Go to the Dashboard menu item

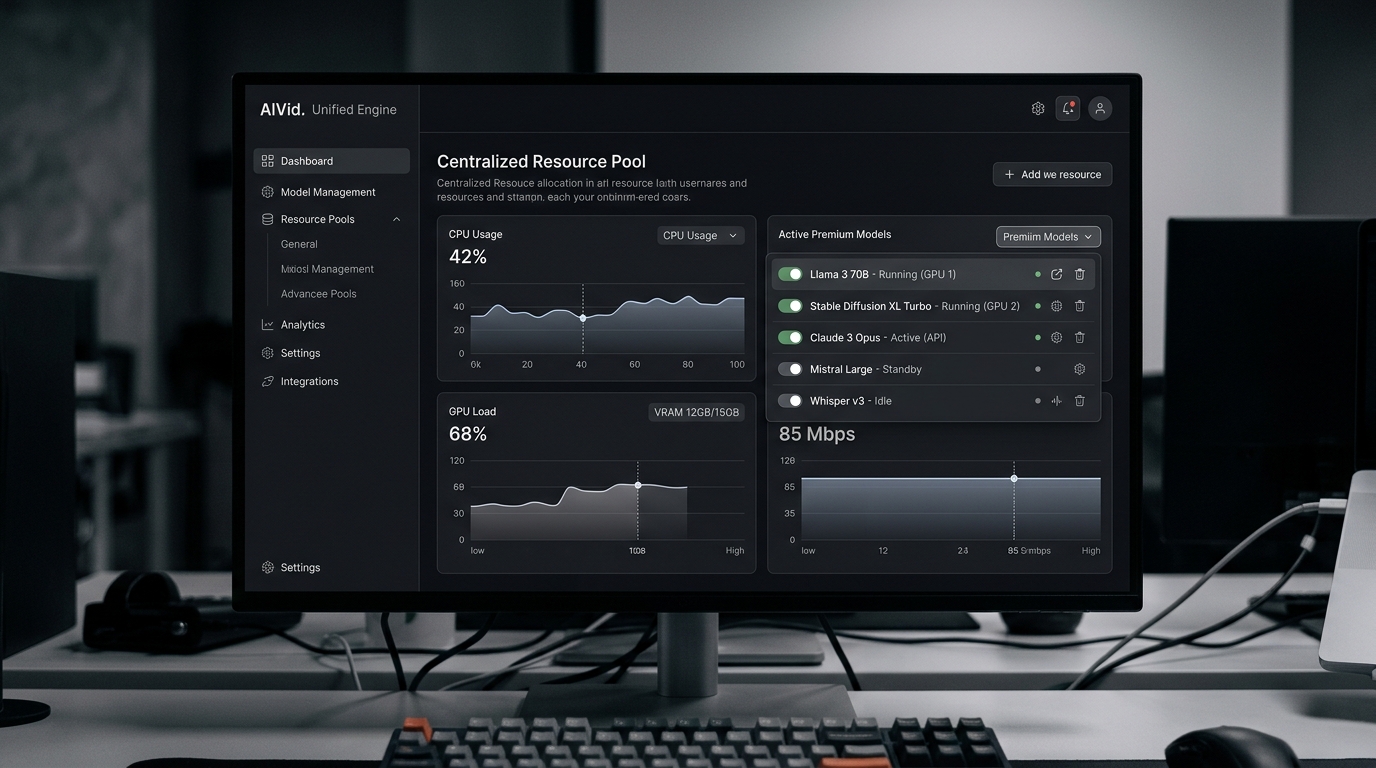tap(332, 161)
